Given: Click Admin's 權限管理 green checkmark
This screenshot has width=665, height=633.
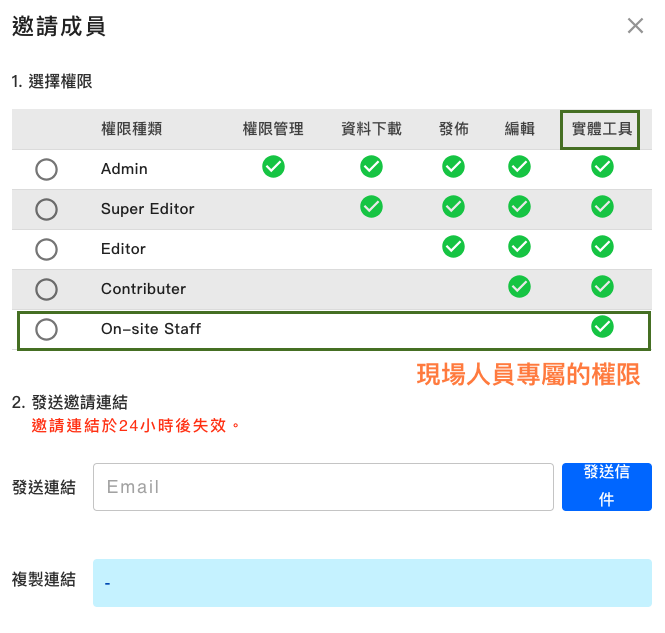Looking at the screenshot, I should [273, 167].
